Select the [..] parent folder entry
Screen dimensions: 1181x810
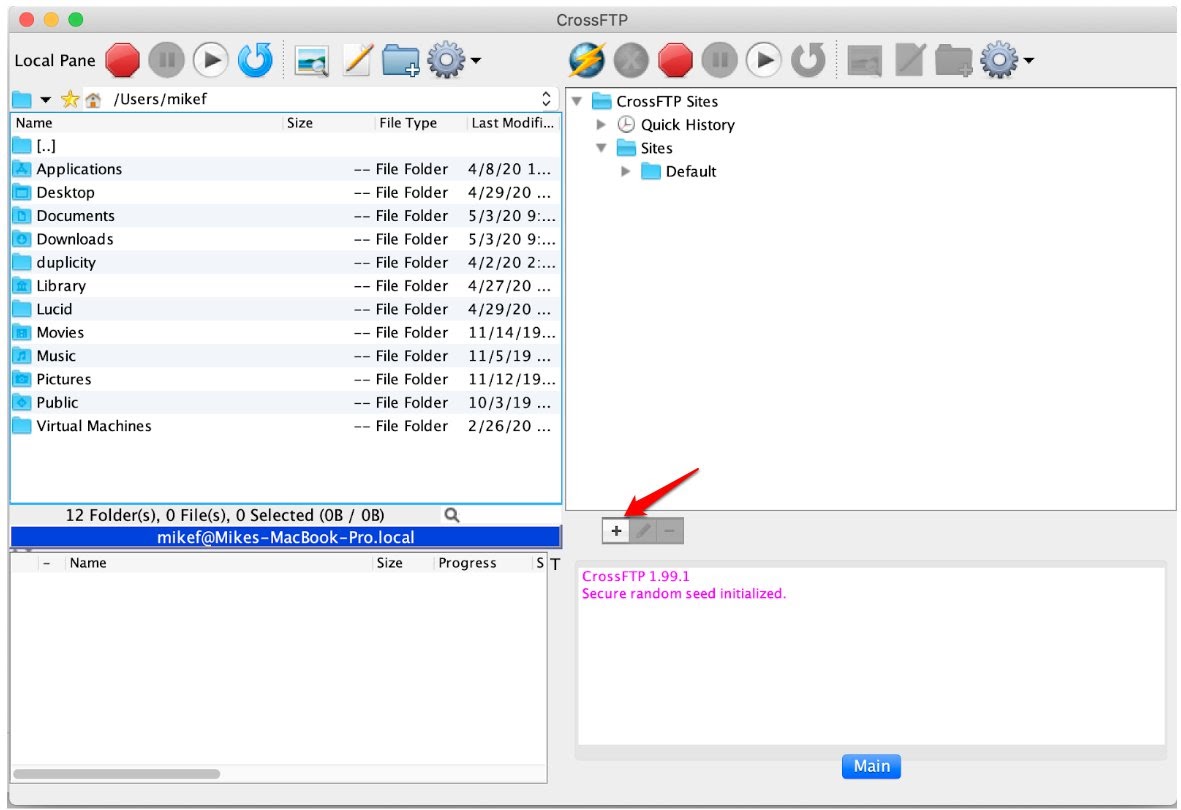[285, 145]
